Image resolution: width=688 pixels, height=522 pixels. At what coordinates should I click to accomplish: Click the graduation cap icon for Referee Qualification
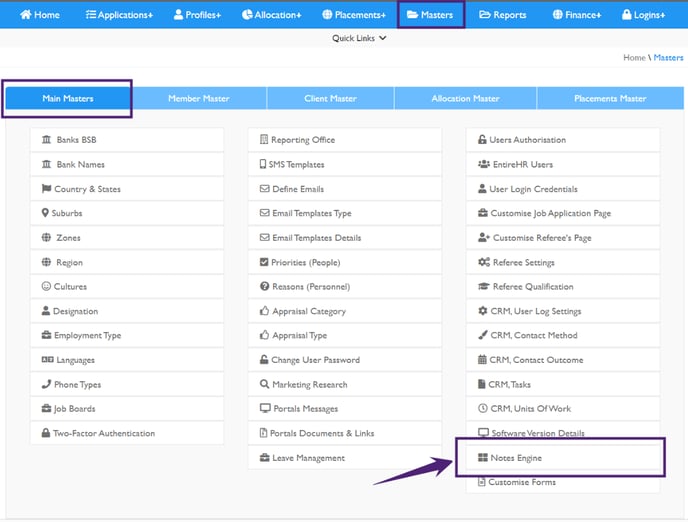coord(484,286)
